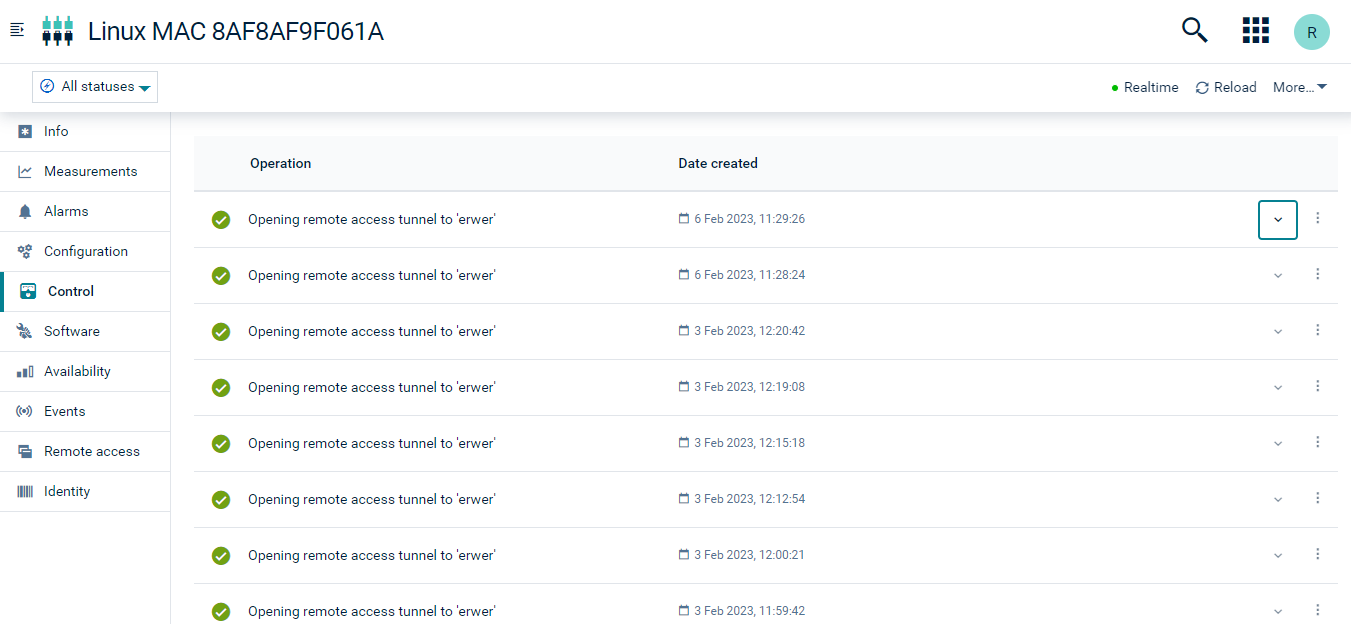The height and width of the screenshot is (624, 1351).
Task: Open the Configuration section
Action: point(85,251)
